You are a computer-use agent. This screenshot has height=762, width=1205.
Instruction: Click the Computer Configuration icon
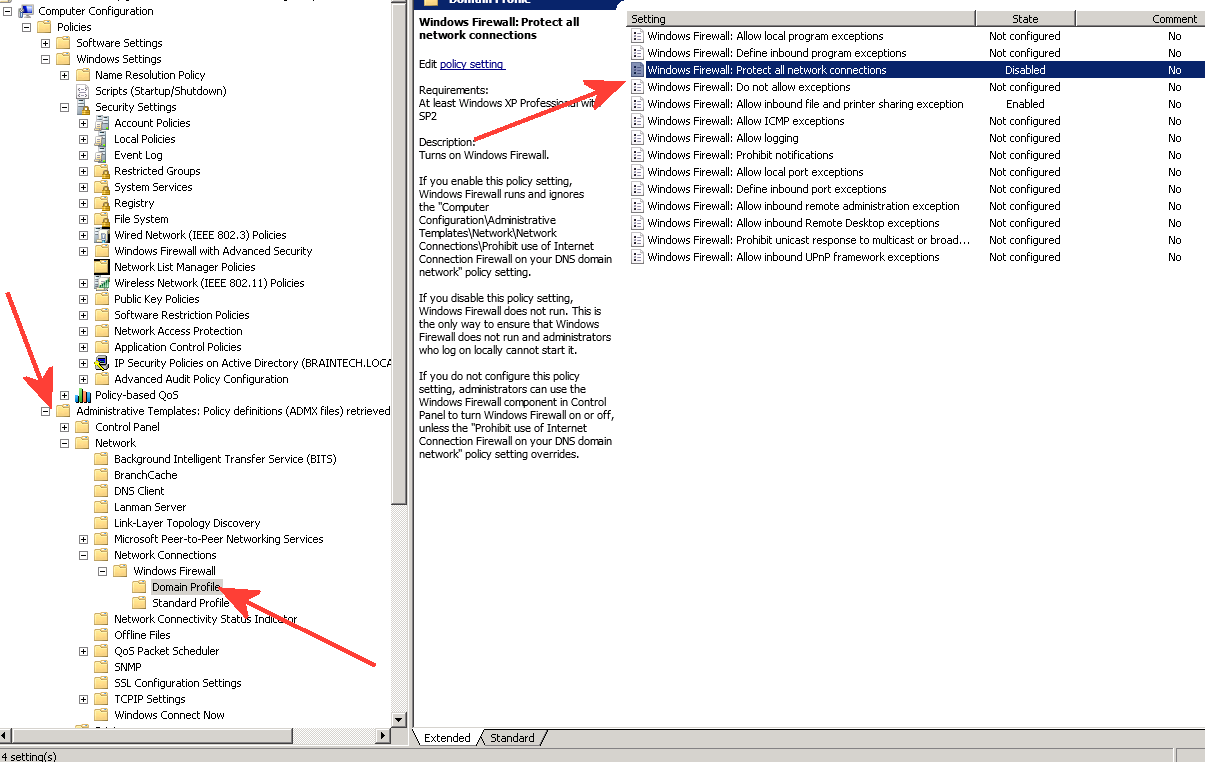click(26, 11)
